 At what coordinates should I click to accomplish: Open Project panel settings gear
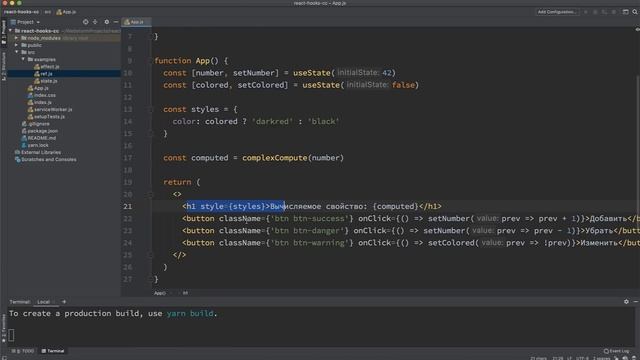click(107, 22)
